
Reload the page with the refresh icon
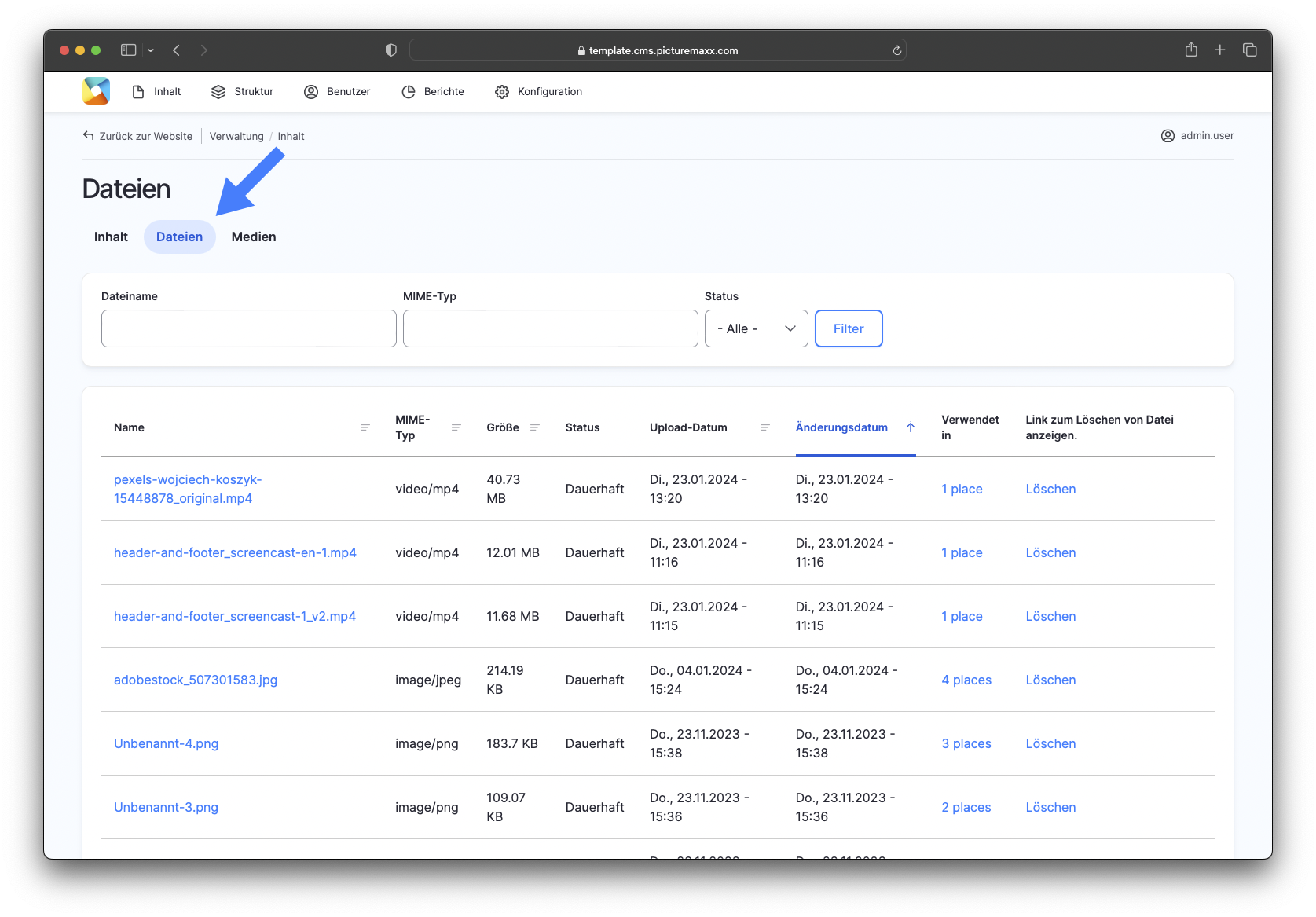(x=896, y=50)
